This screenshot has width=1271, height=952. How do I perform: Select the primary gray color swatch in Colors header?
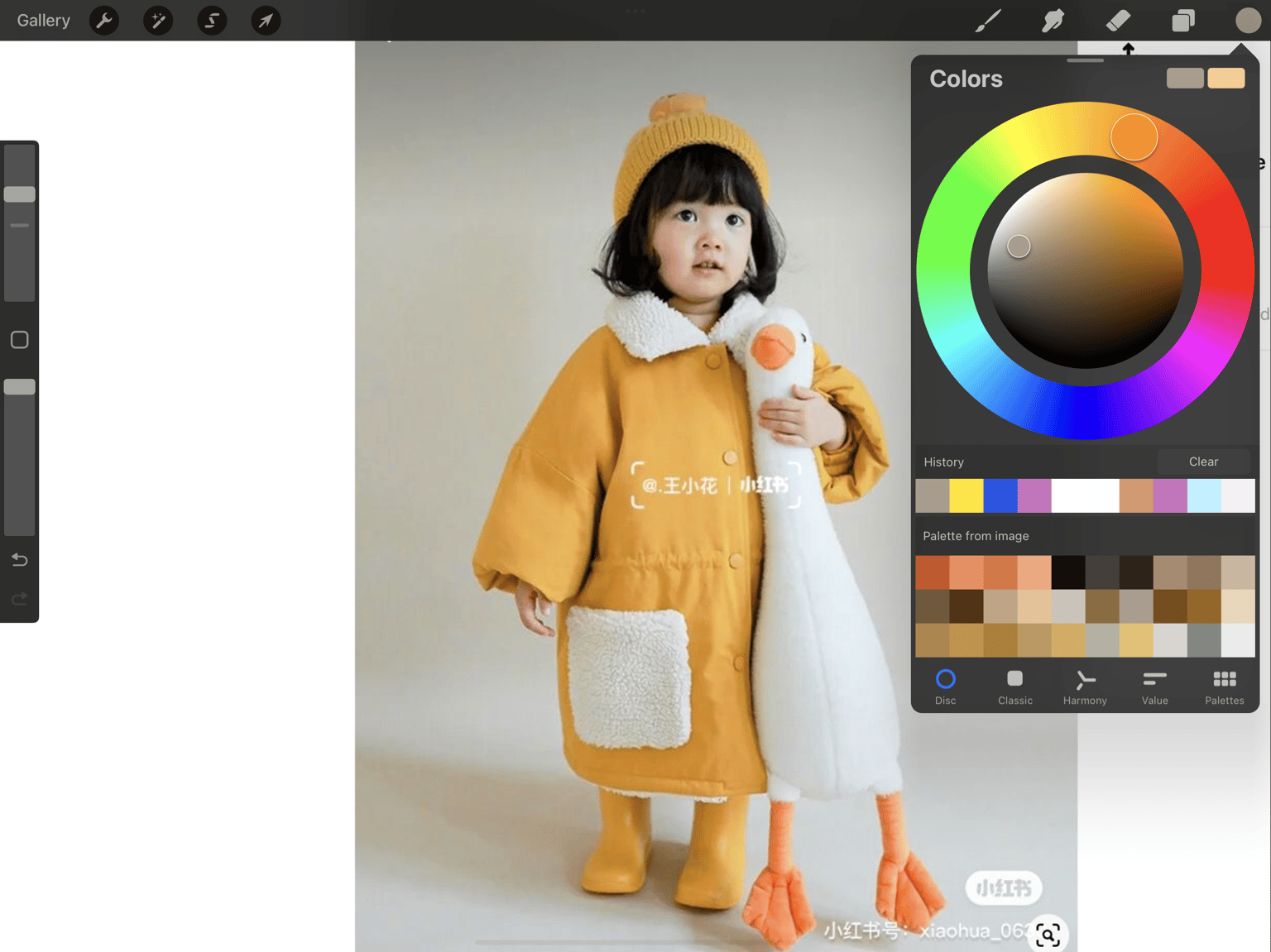(x=1185, y=78)
